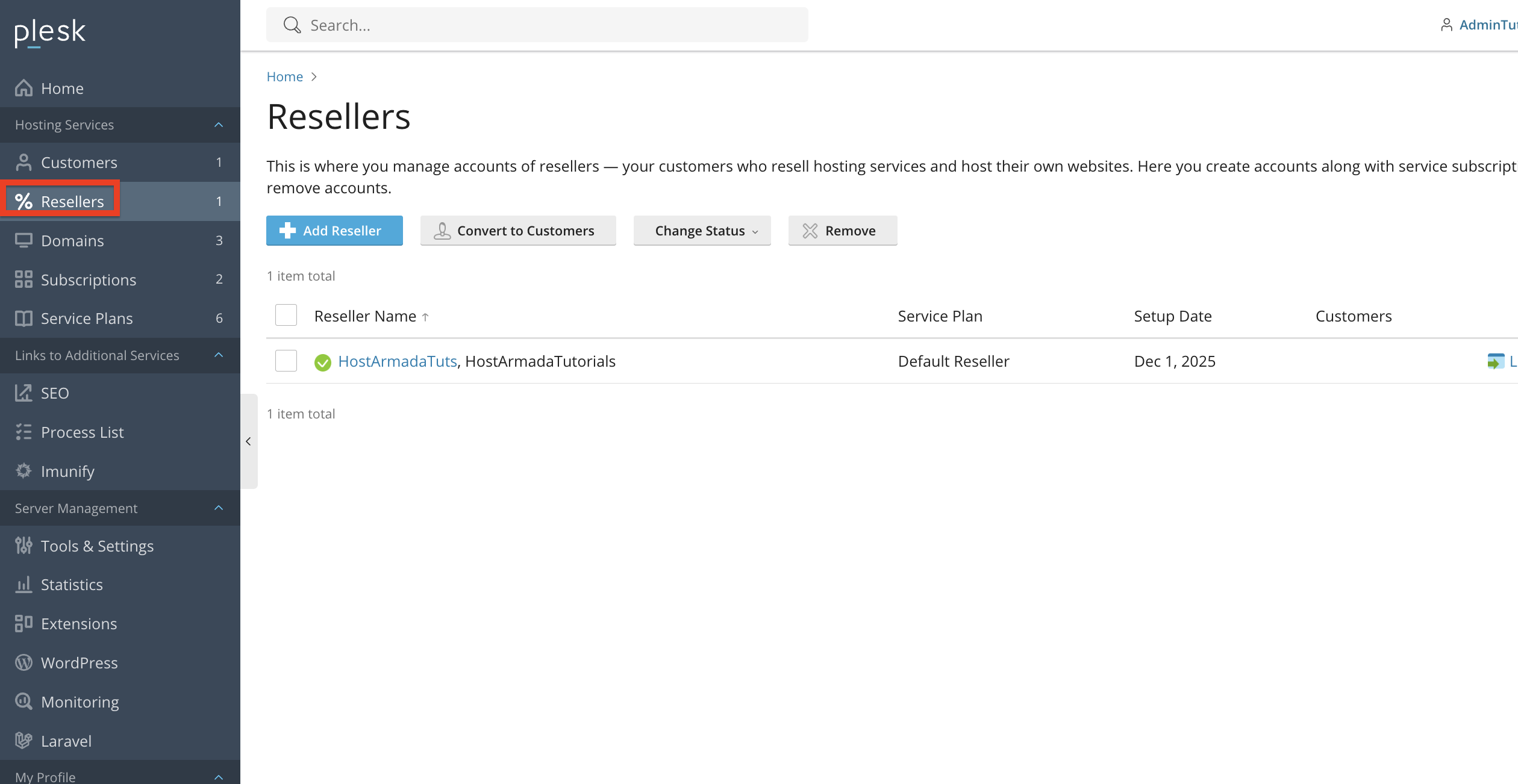Click the Plesk logo
The image size is (1518, 784).
pyautogui.click(x=50, y=33)
